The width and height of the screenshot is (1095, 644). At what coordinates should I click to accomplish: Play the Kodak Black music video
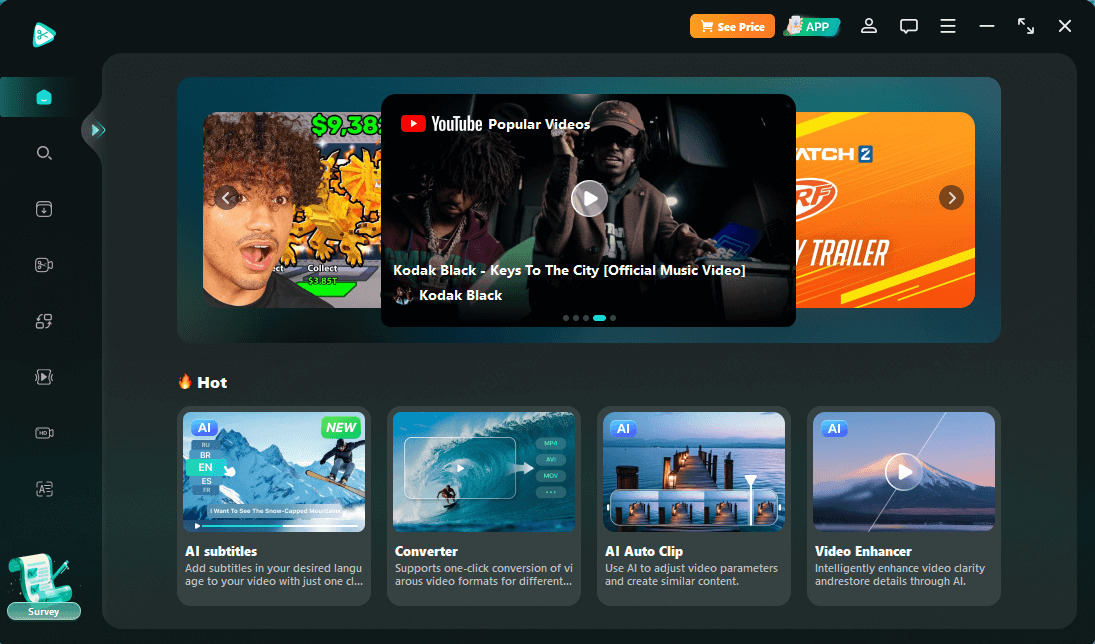589,198
